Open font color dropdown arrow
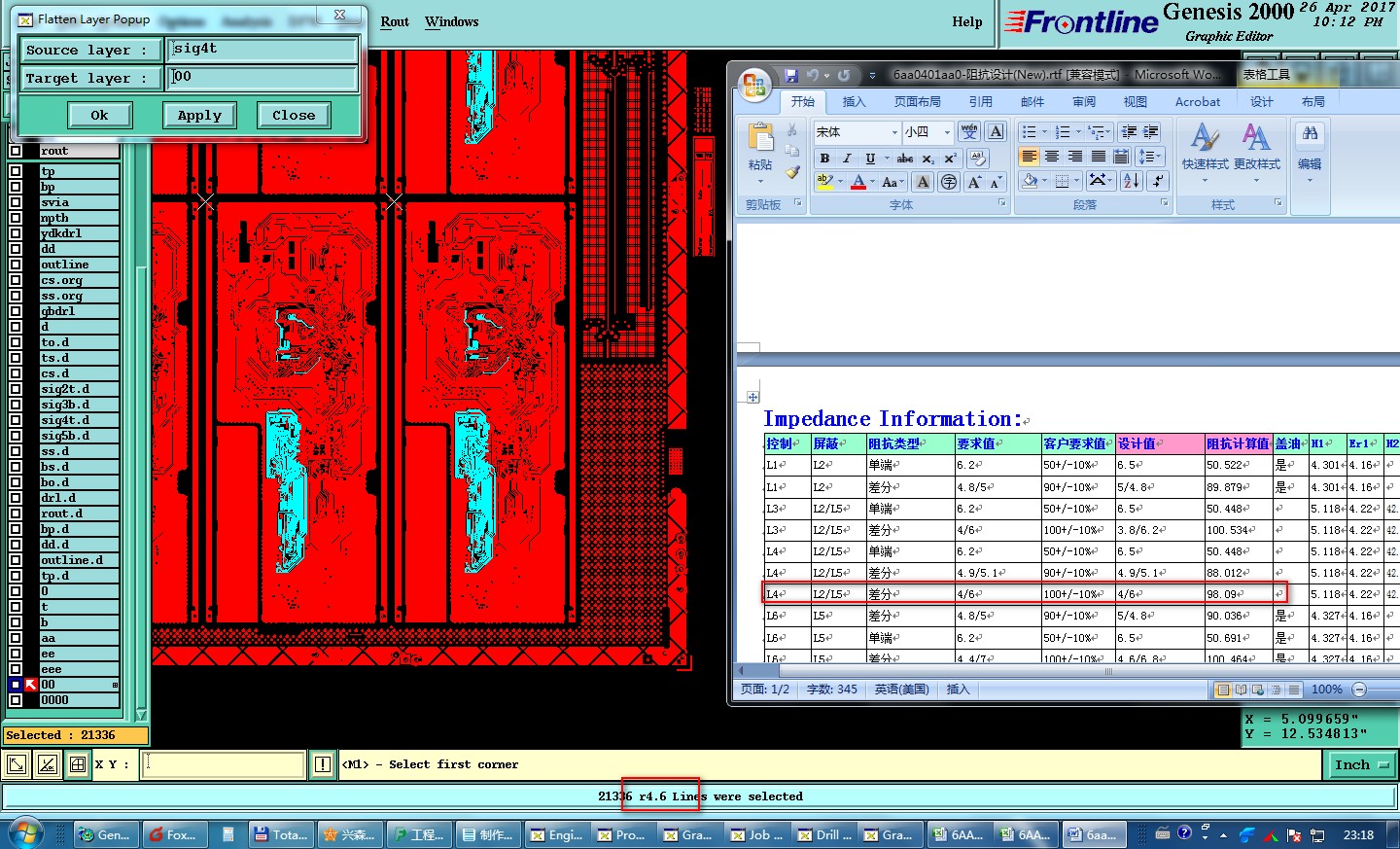Image resolution: width=1400 pixels, height=849 pixels. pos(872,182)
